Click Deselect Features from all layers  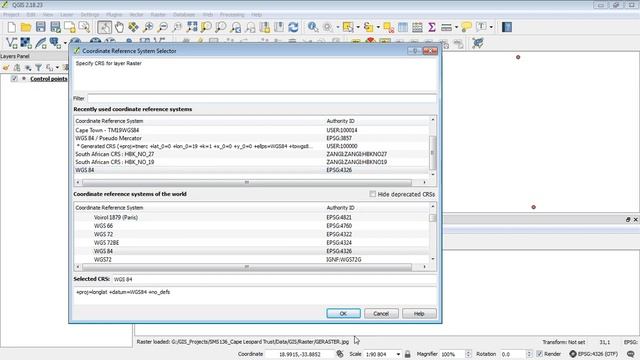point(389,27)
